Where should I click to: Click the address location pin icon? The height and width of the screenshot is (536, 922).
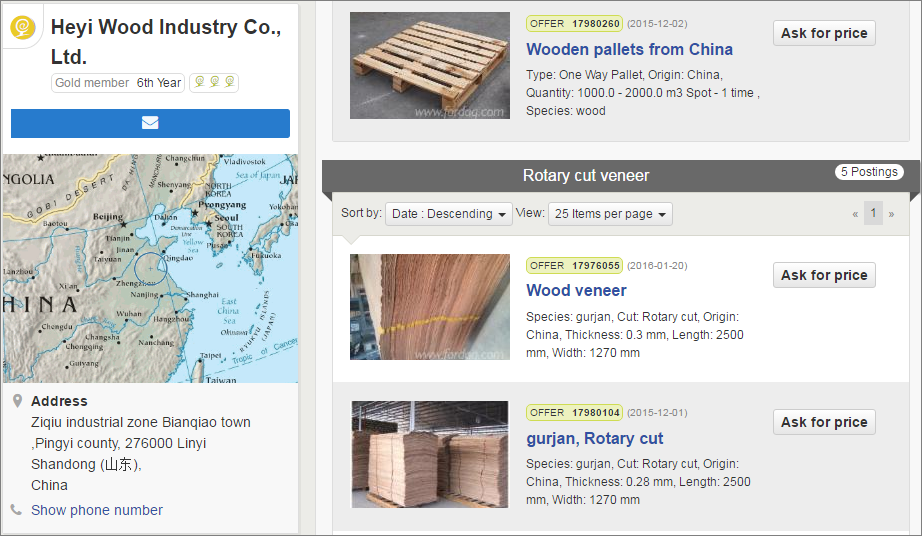[x=18, y=401]
